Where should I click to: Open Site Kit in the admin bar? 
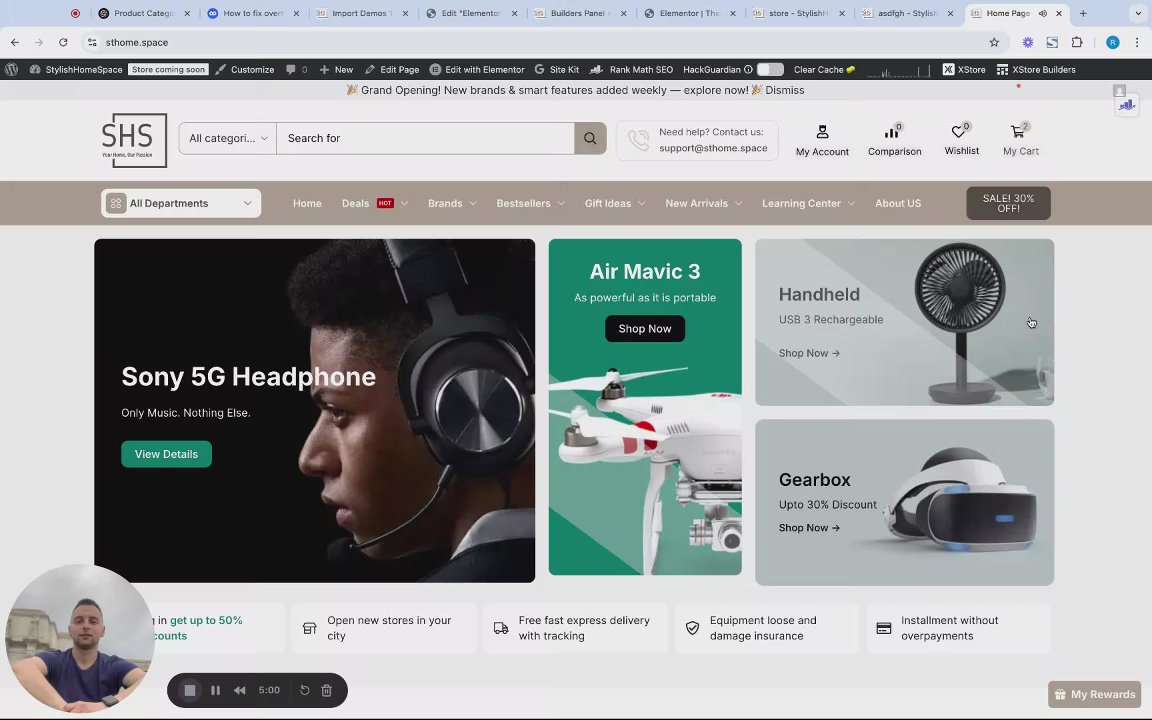556,69
